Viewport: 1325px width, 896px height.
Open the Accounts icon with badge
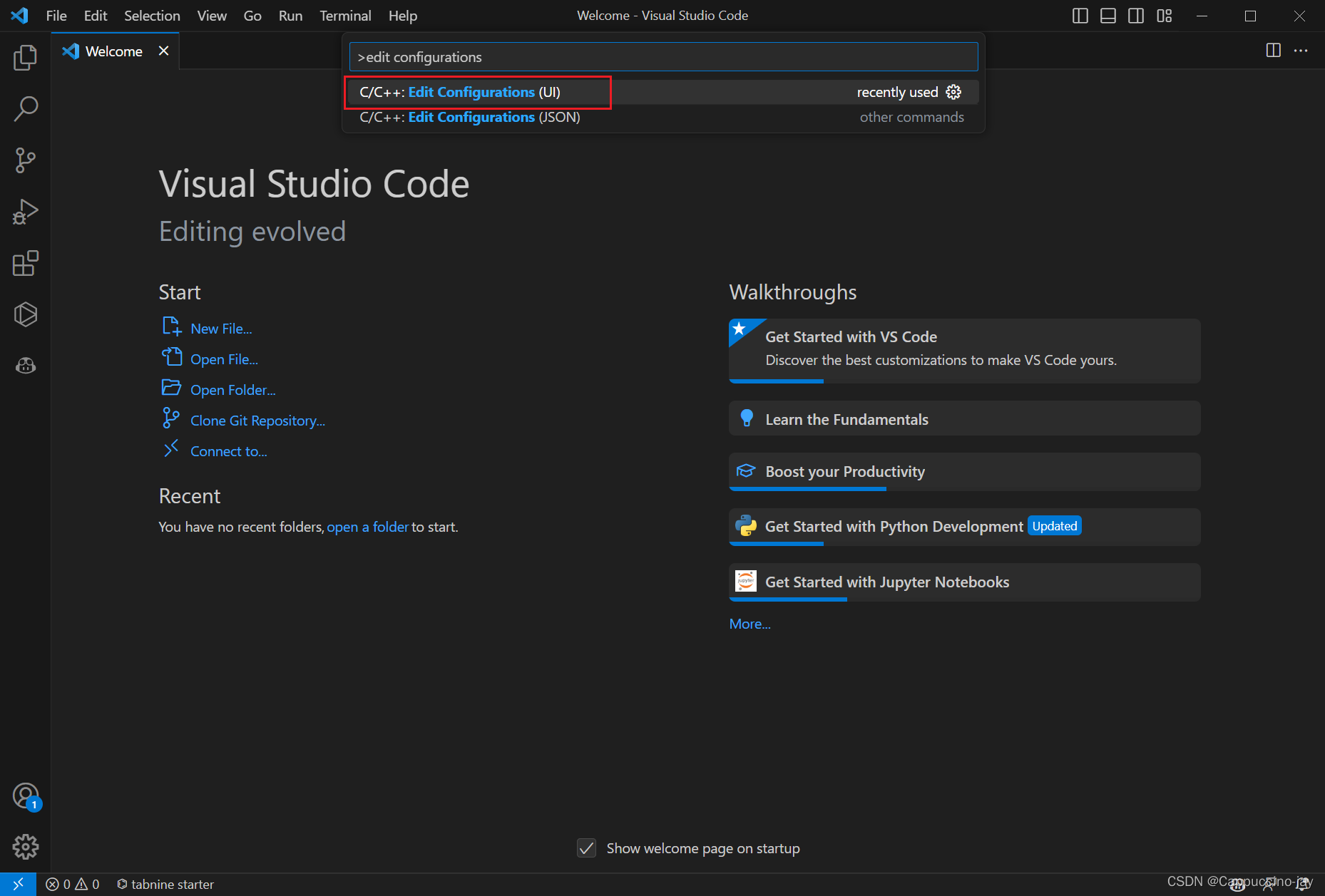click(26, 796)
